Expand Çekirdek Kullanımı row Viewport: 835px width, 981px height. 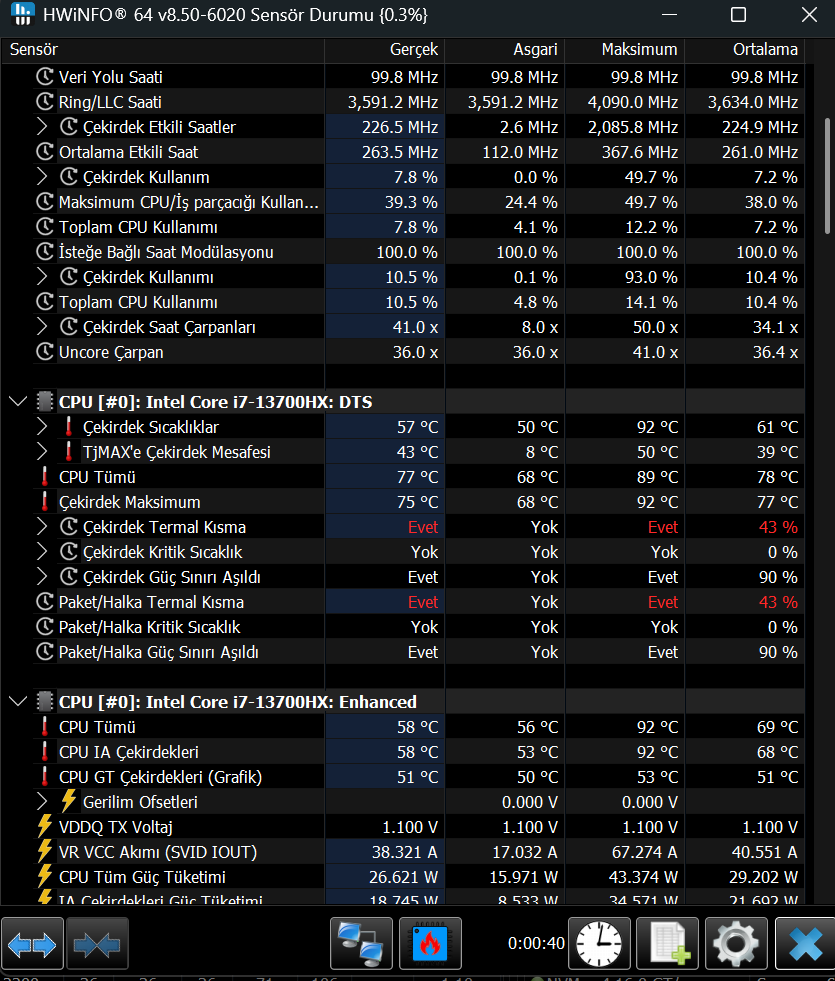(42, 277)
